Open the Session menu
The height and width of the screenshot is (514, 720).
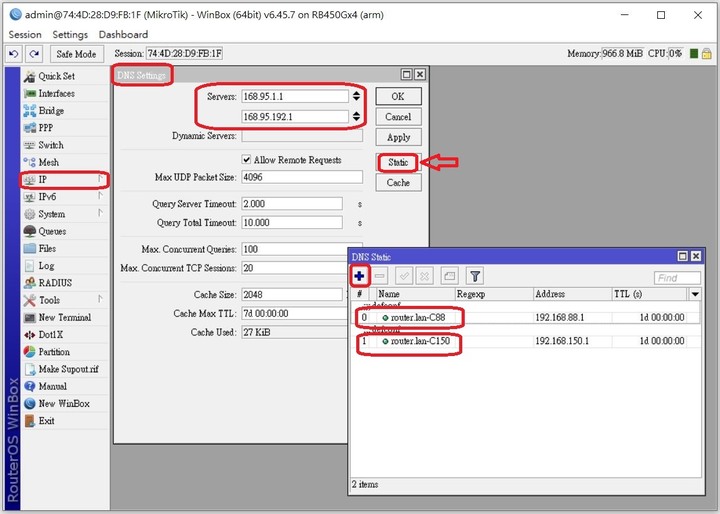pos(25,34)
